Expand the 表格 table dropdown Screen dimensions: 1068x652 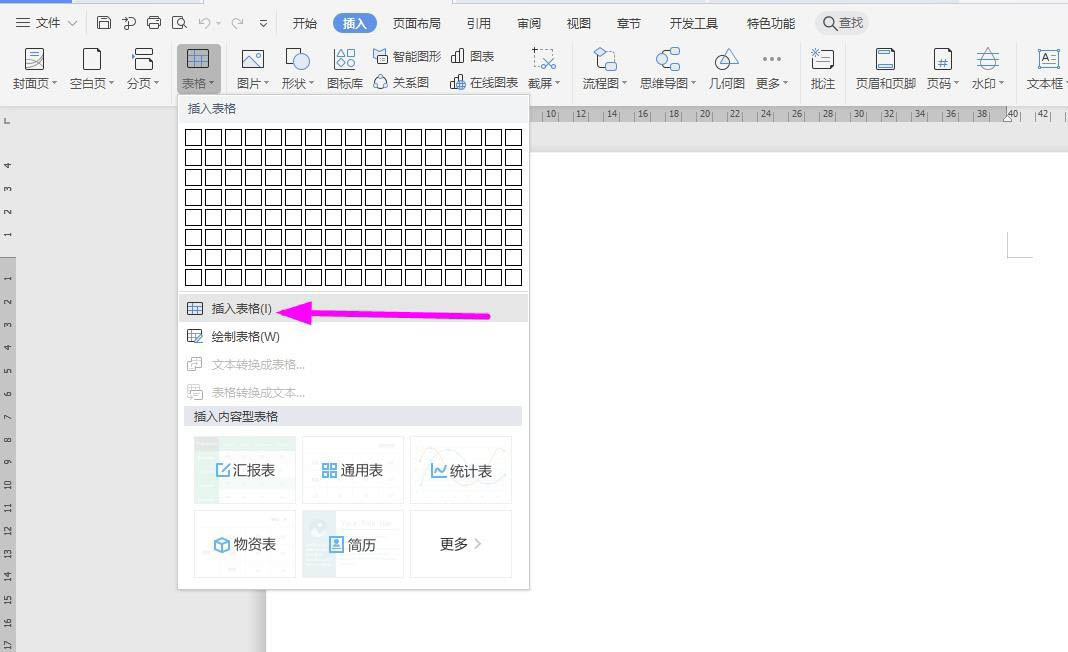pos(198,84)
